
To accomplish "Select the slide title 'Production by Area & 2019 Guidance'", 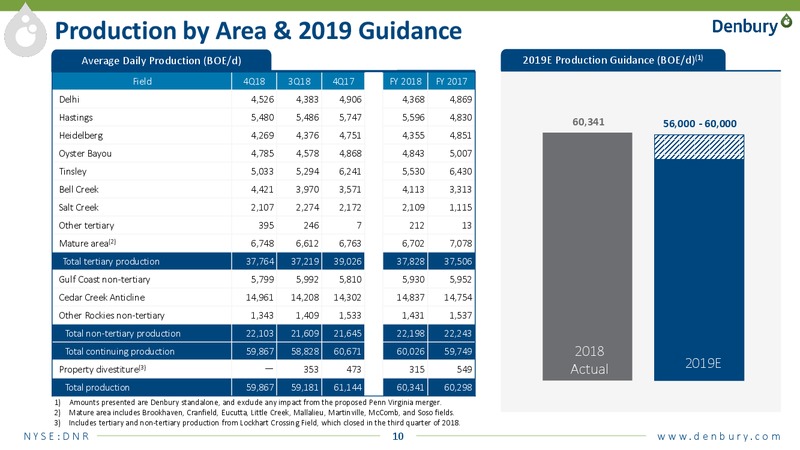I will 258,31.
